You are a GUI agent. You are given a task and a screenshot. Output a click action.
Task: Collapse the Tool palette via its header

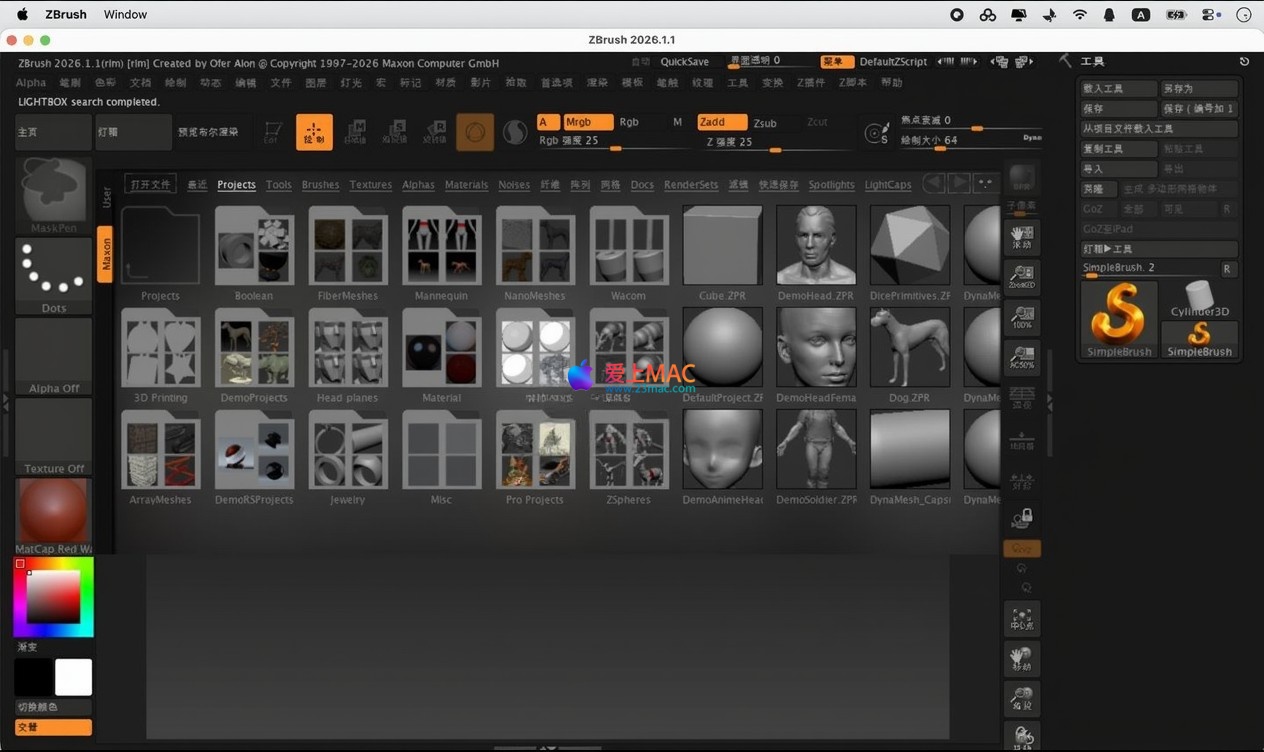pyautogui.click(x=1093, y=62)
